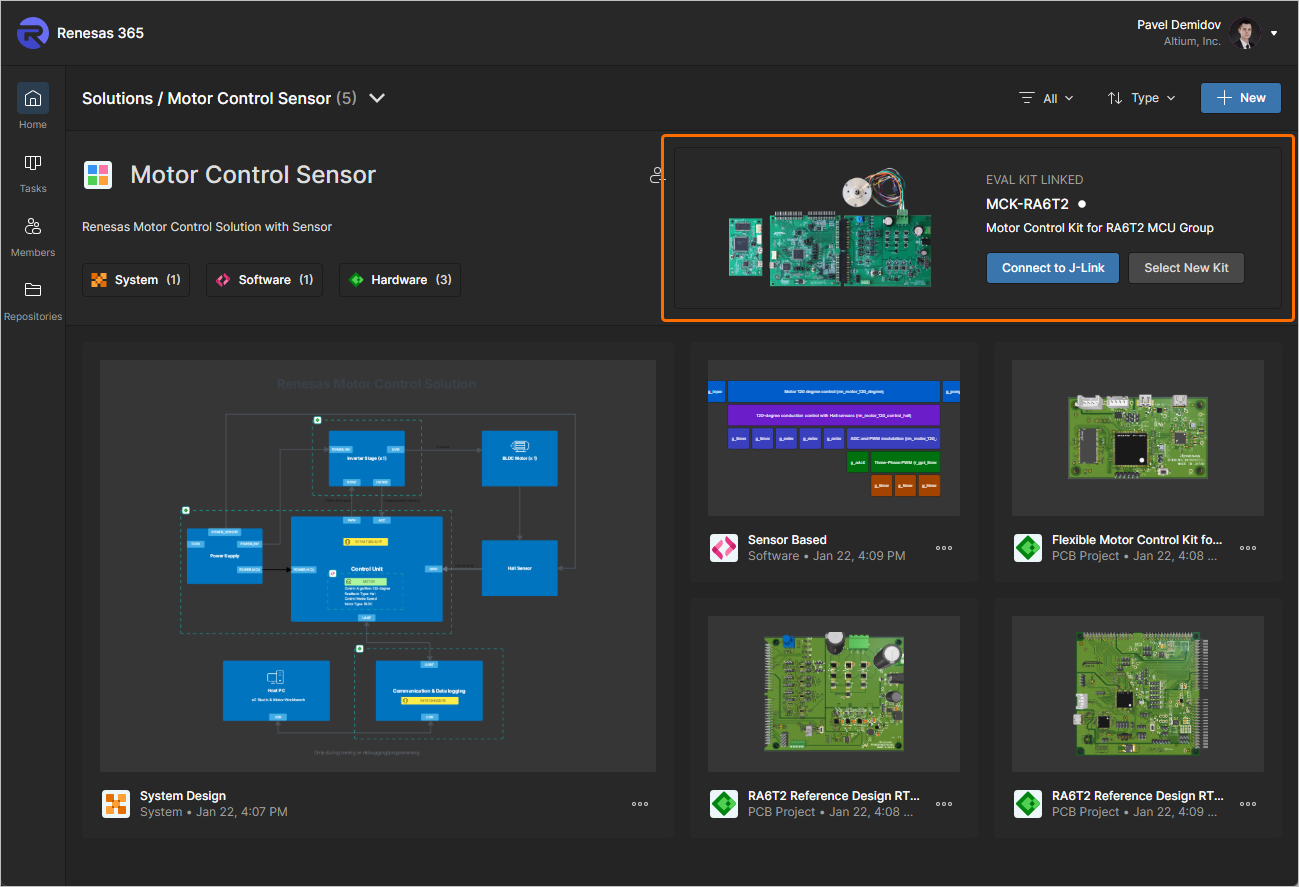This screenshot has height=887, width=1299.
Task: Click the Renesas 365 logo icon
Action: (33, 33)
